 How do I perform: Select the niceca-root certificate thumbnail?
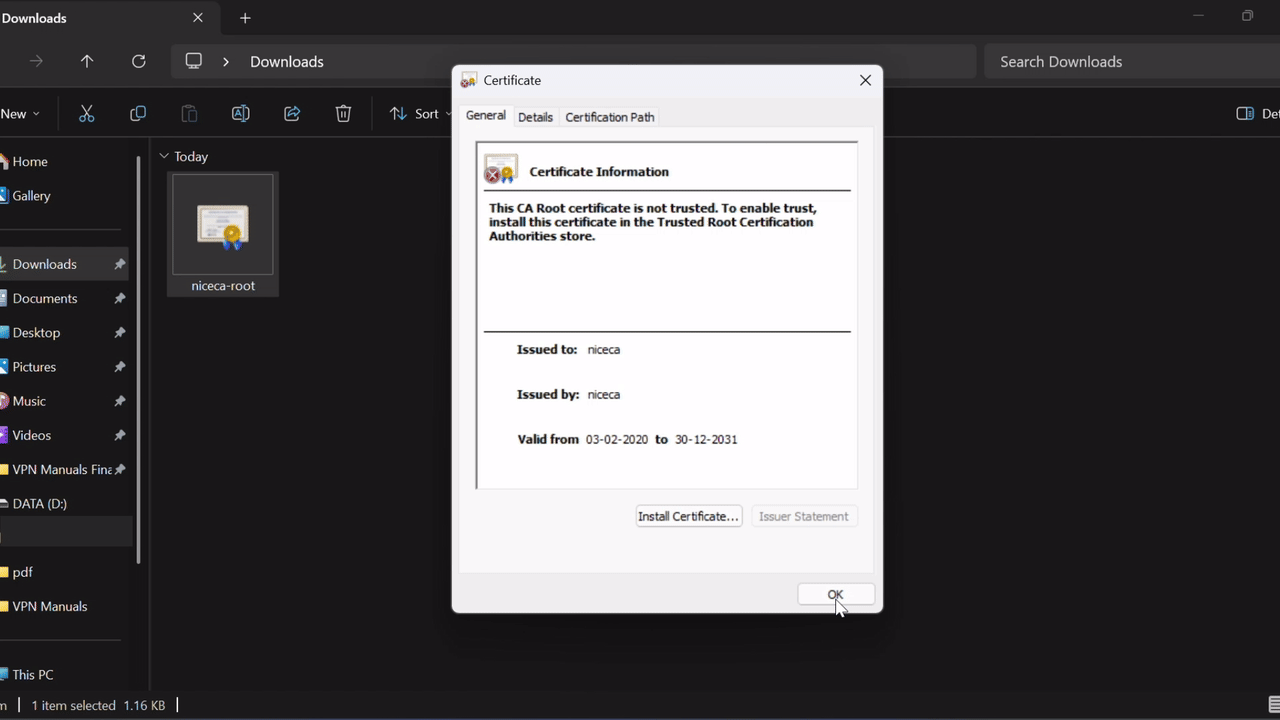click(x=222, y=225)
